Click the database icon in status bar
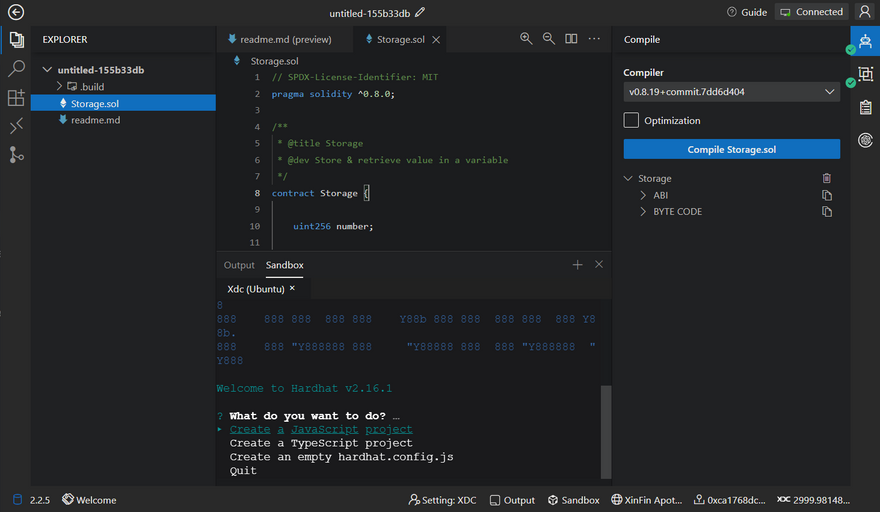The height and width of the screenshot is (512, 880). click(x=17, y=500)
